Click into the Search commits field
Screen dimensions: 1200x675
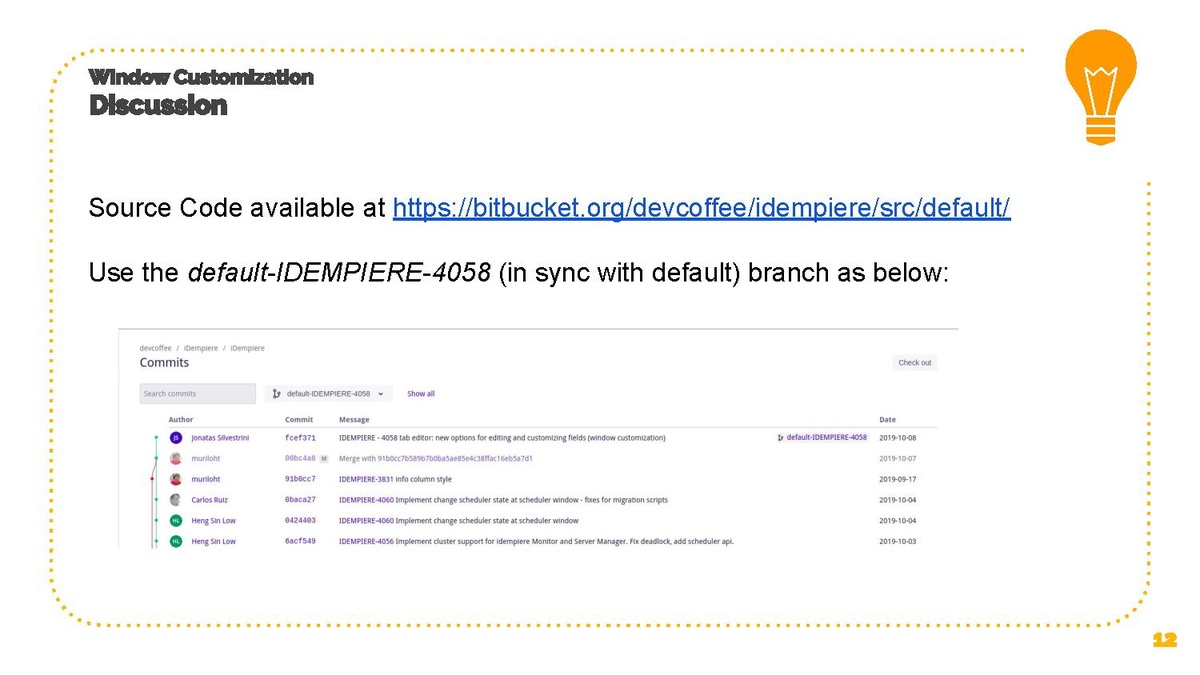[197, 394]
